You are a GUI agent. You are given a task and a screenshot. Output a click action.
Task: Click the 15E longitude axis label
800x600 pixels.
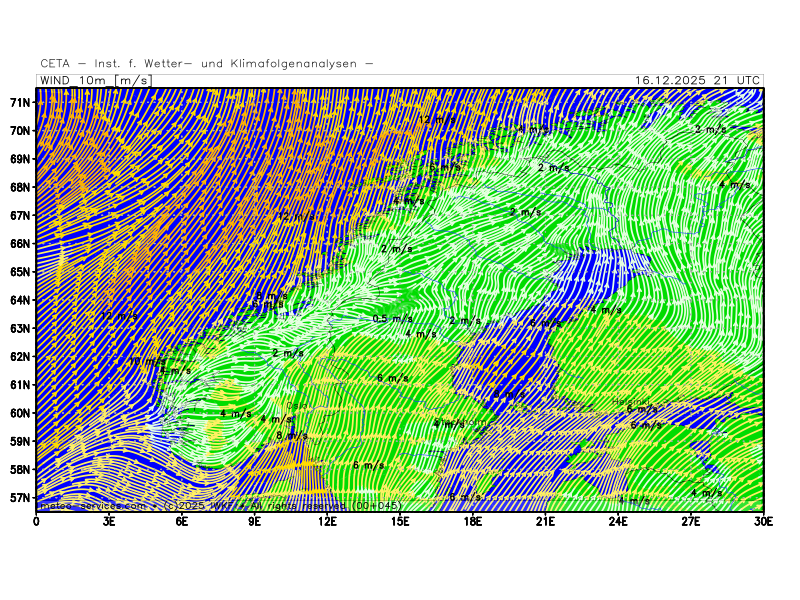pyautogui.click(x=400, y=520)
